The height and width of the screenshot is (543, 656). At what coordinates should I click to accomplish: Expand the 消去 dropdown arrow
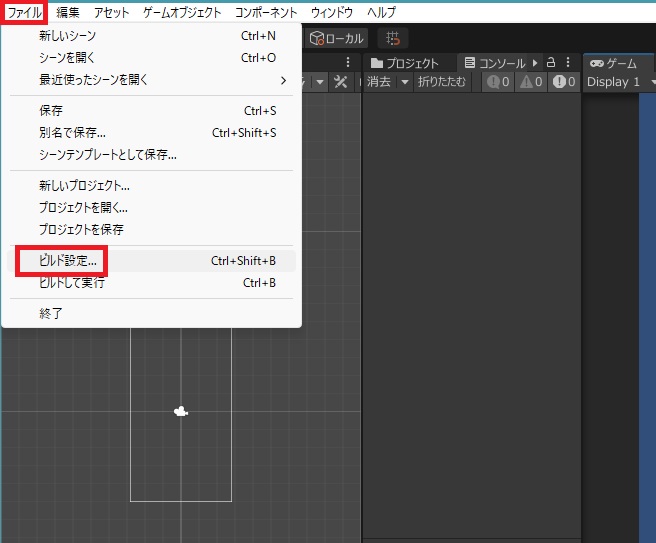(405, 82)
